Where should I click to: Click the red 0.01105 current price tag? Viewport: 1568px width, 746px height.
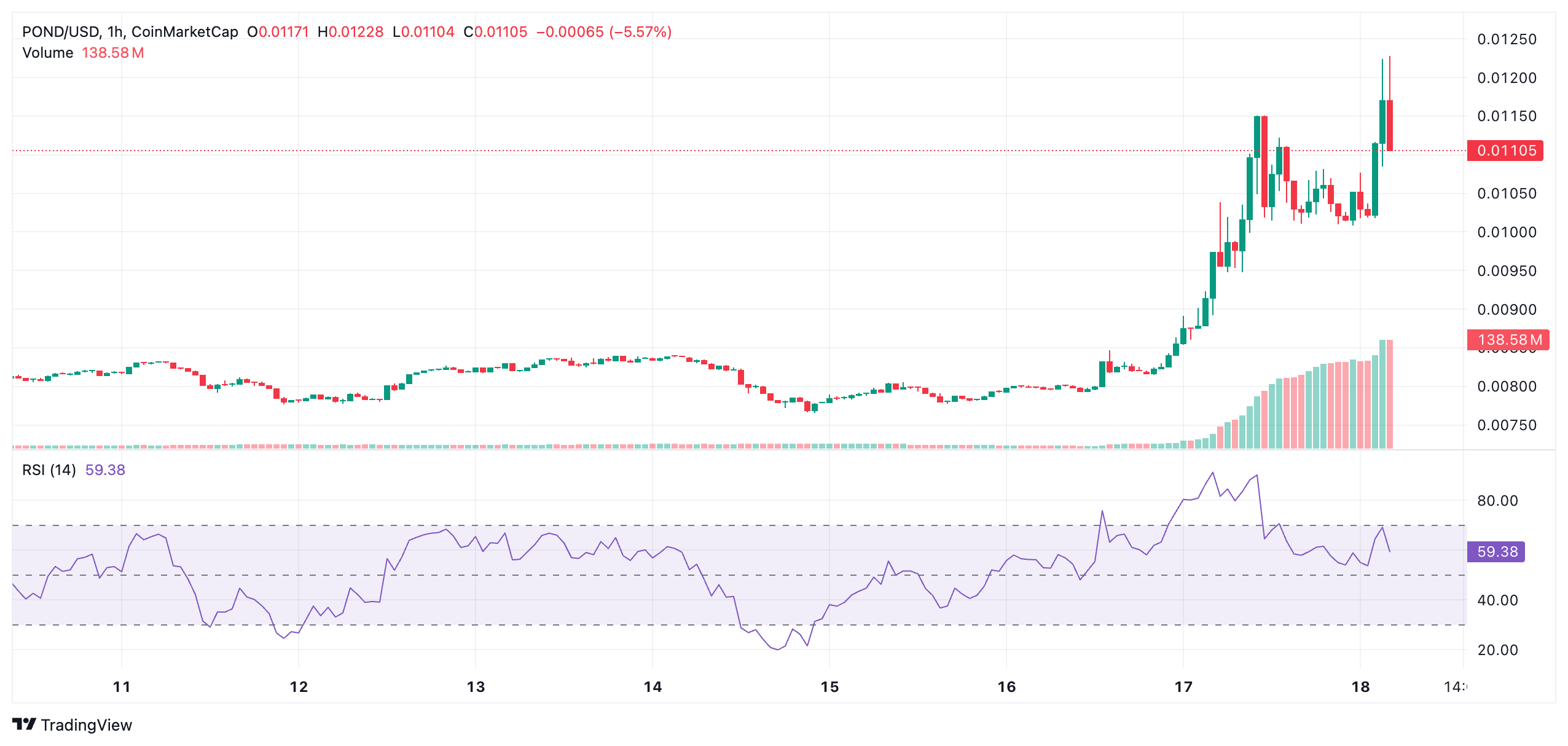pyautogui.click(x=1506, y=151)
